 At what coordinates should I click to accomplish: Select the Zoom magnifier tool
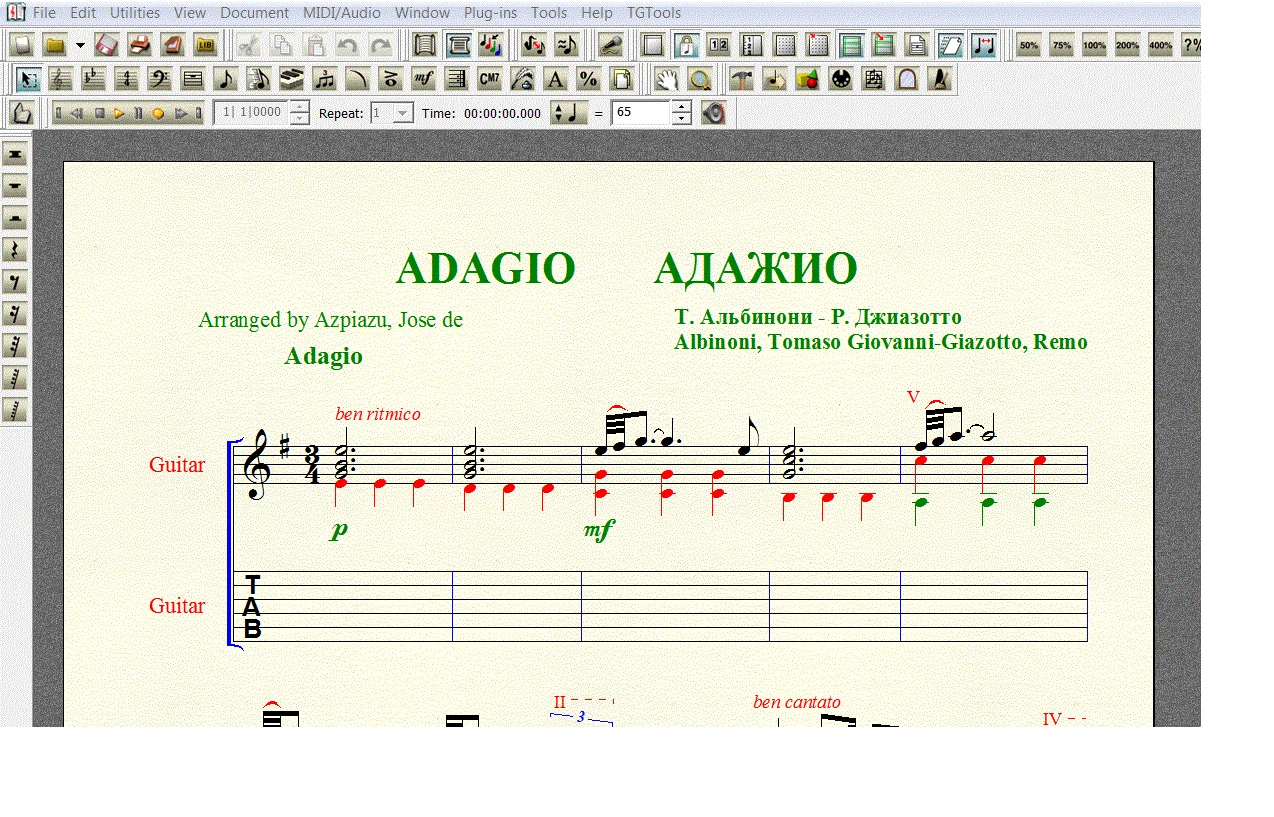click(700, 79)
